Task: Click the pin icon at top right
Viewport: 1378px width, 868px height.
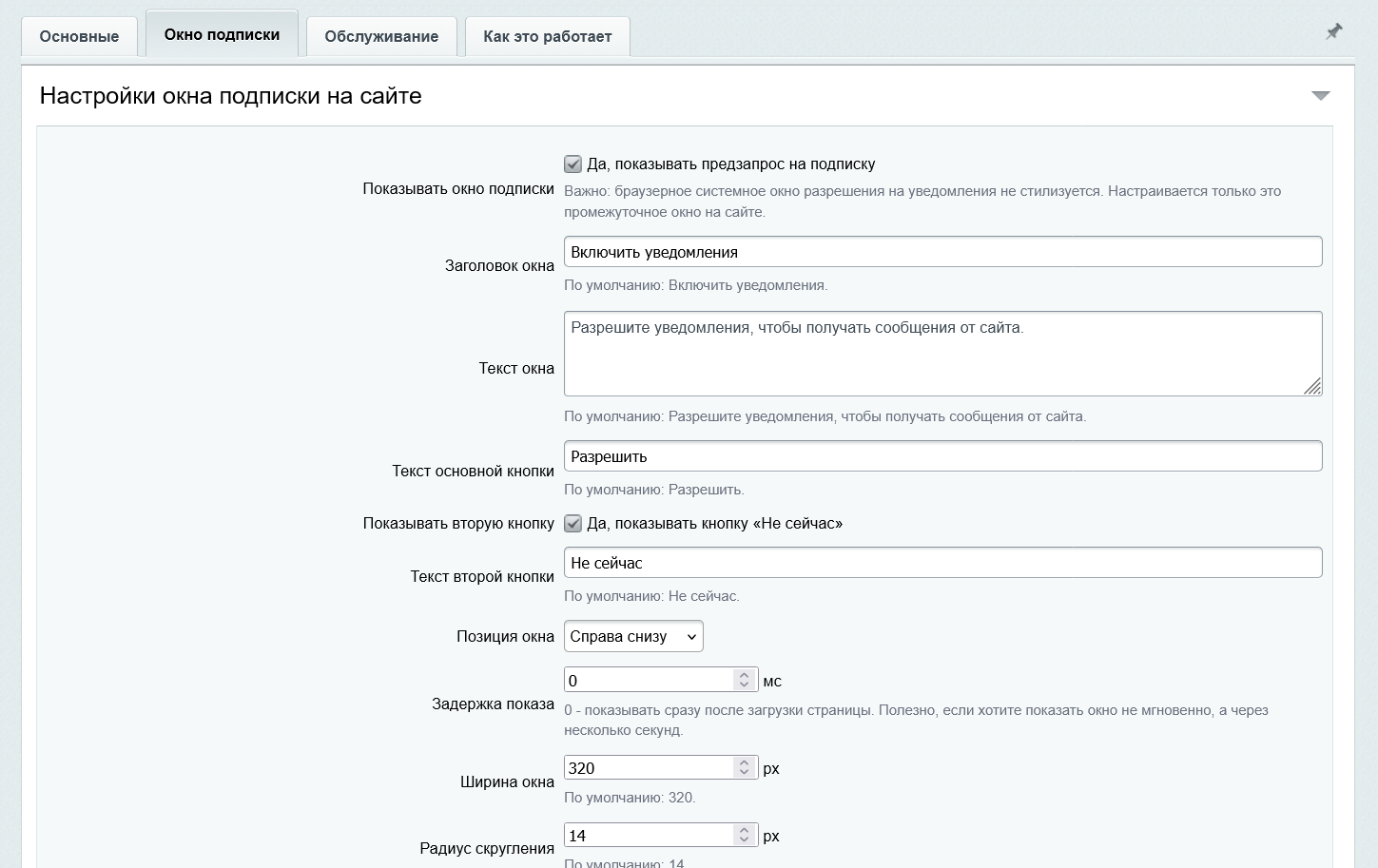Action: (x=1334, y=31)
